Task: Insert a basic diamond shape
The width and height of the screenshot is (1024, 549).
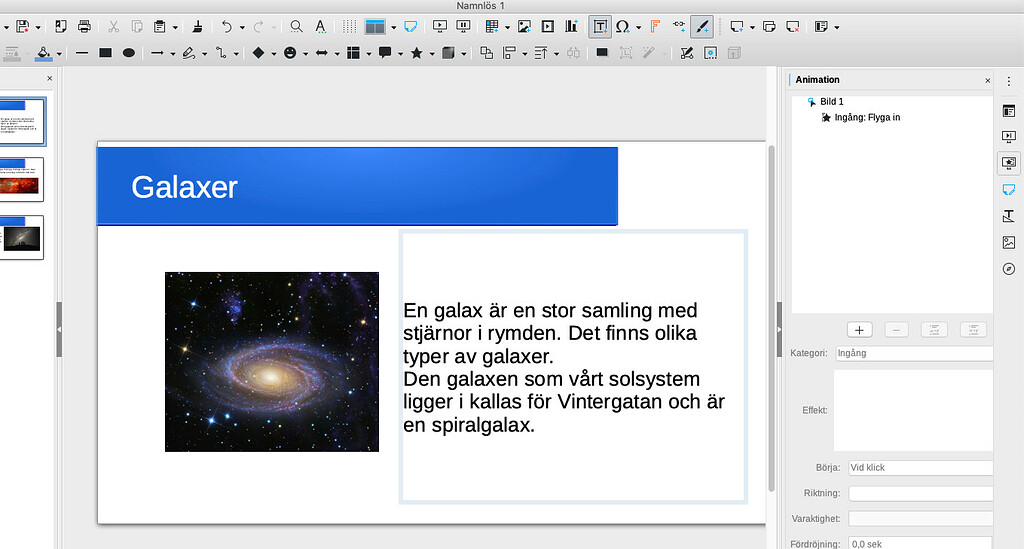Action: point(259,53)
